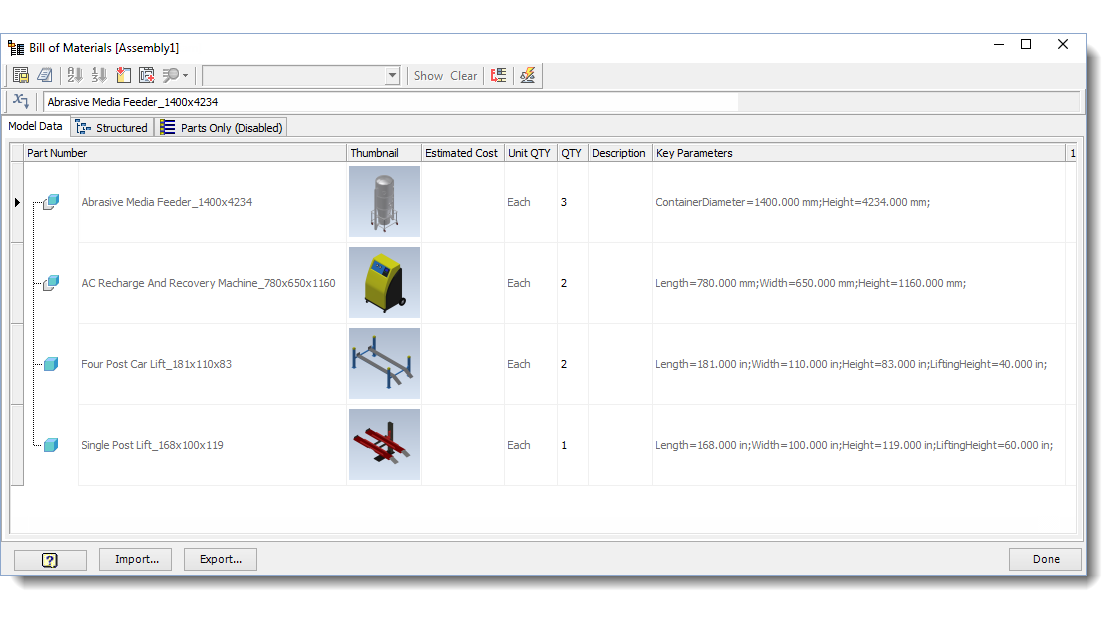Open the Parts Only (Disabled) tab
Image resolution: width=1112 pixels, height=640 pixels.
point(220,127)
